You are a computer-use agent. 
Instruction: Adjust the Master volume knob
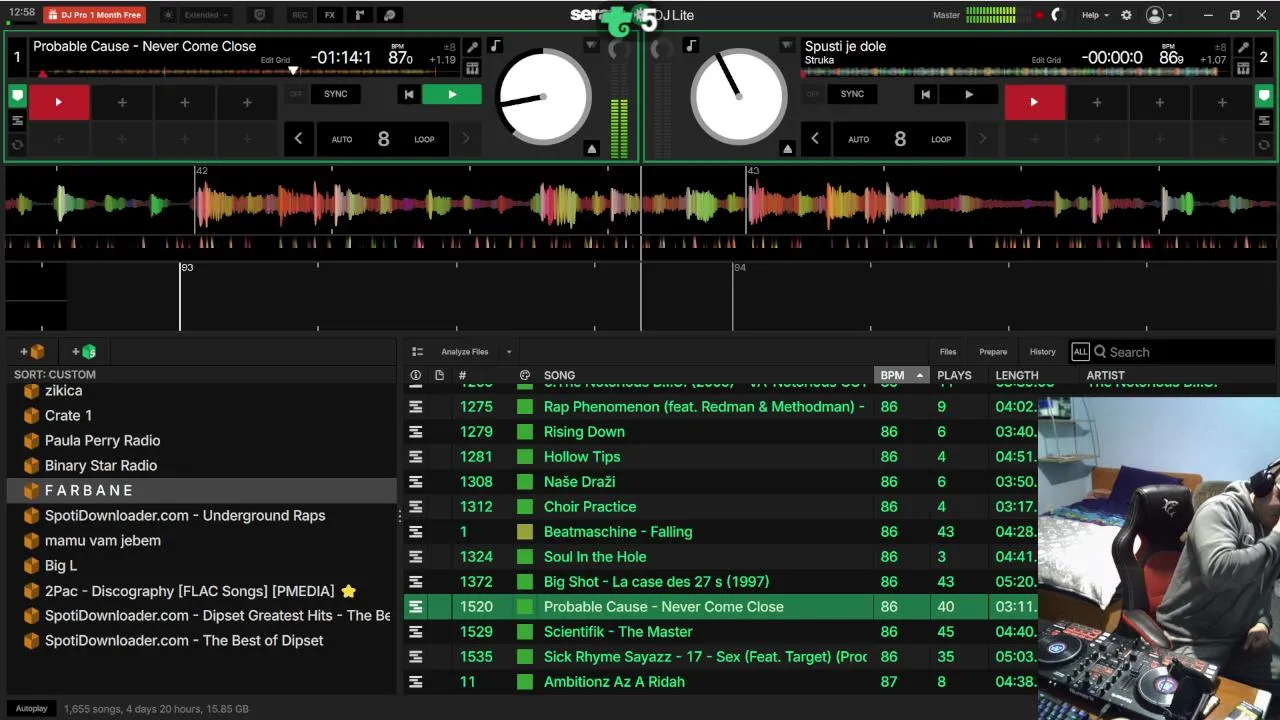click(x=1059, y=15)
